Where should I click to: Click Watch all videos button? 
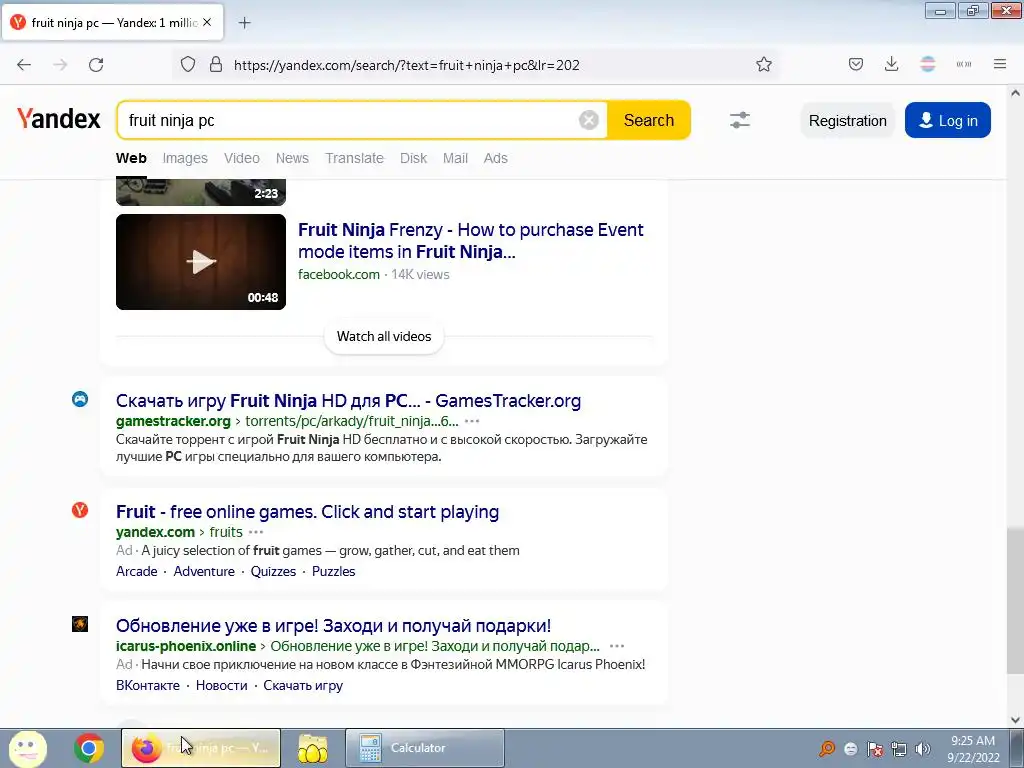(x=384, y=336)
